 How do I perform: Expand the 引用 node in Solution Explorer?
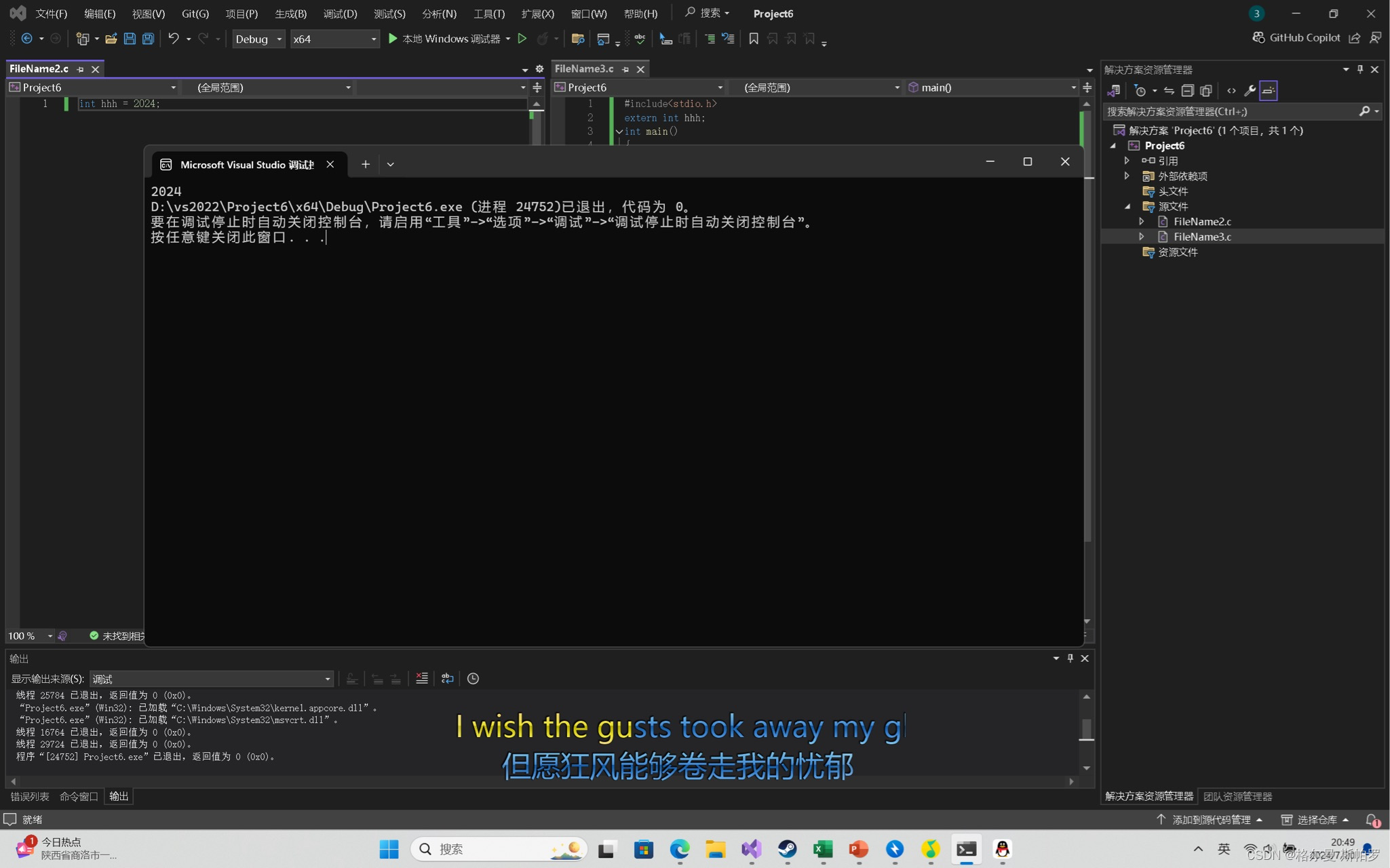(1127, 161)
